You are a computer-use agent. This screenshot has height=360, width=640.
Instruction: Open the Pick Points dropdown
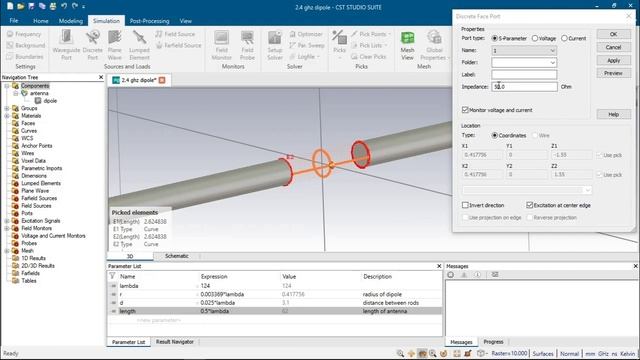pos(371,34)
